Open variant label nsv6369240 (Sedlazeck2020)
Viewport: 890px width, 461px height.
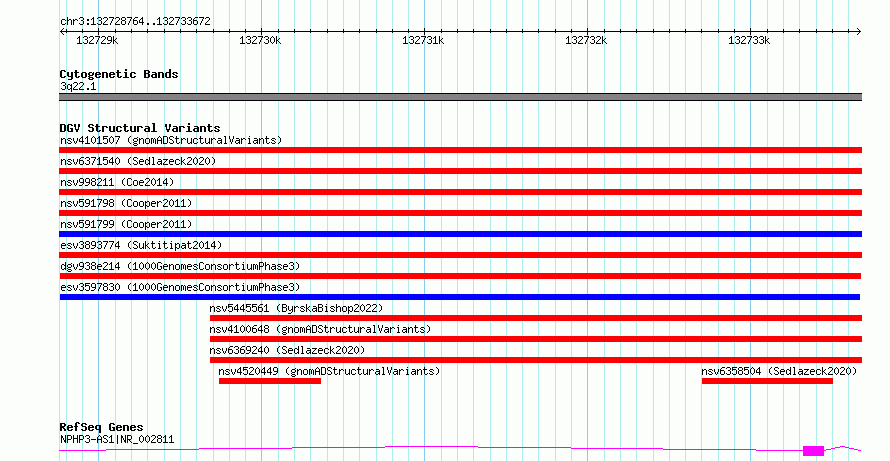tap(287, 350)
